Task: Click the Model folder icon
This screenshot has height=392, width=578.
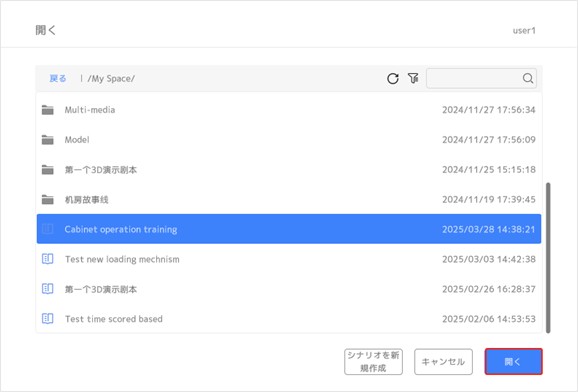Action: point(48,140)
